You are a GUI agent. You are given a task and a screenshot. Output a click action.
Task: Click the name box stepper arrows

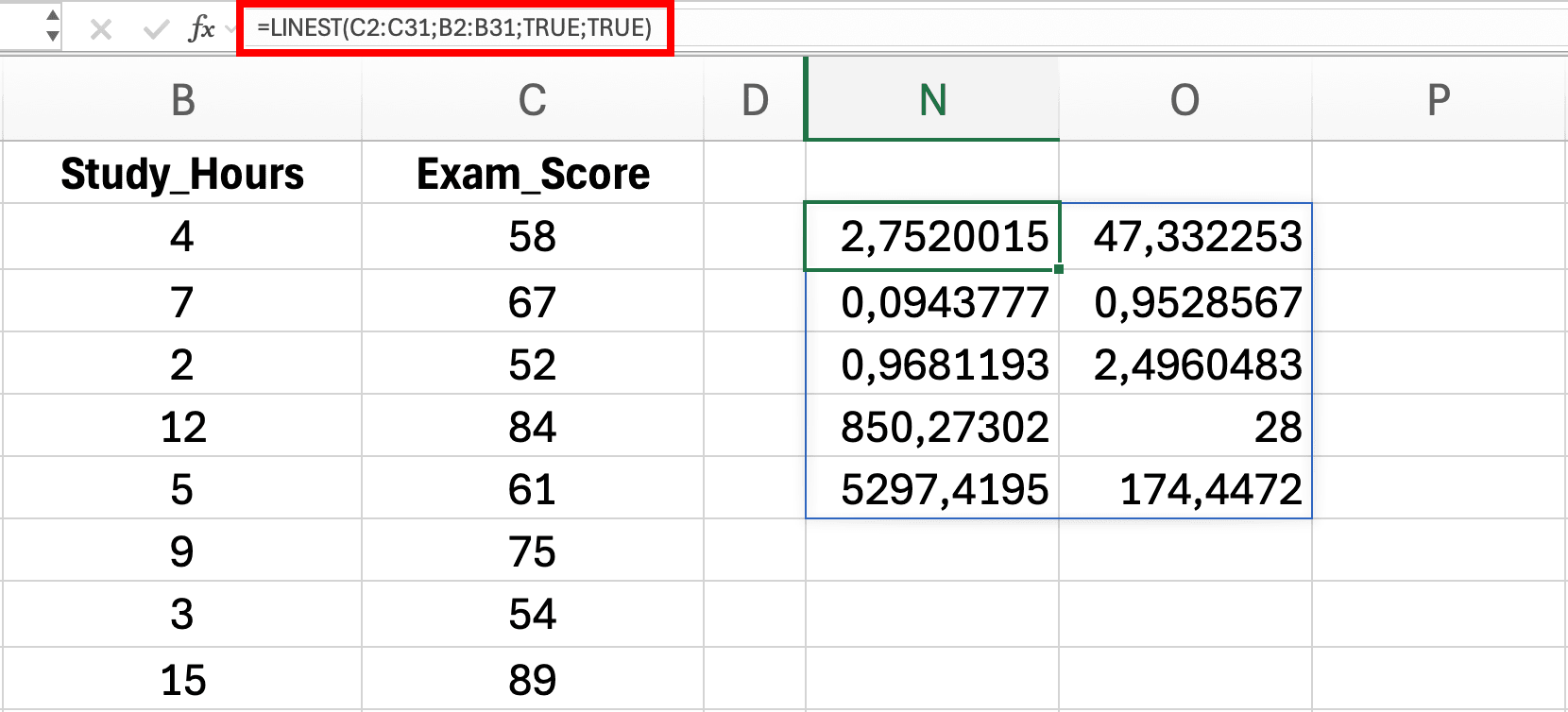pos(52,27)
